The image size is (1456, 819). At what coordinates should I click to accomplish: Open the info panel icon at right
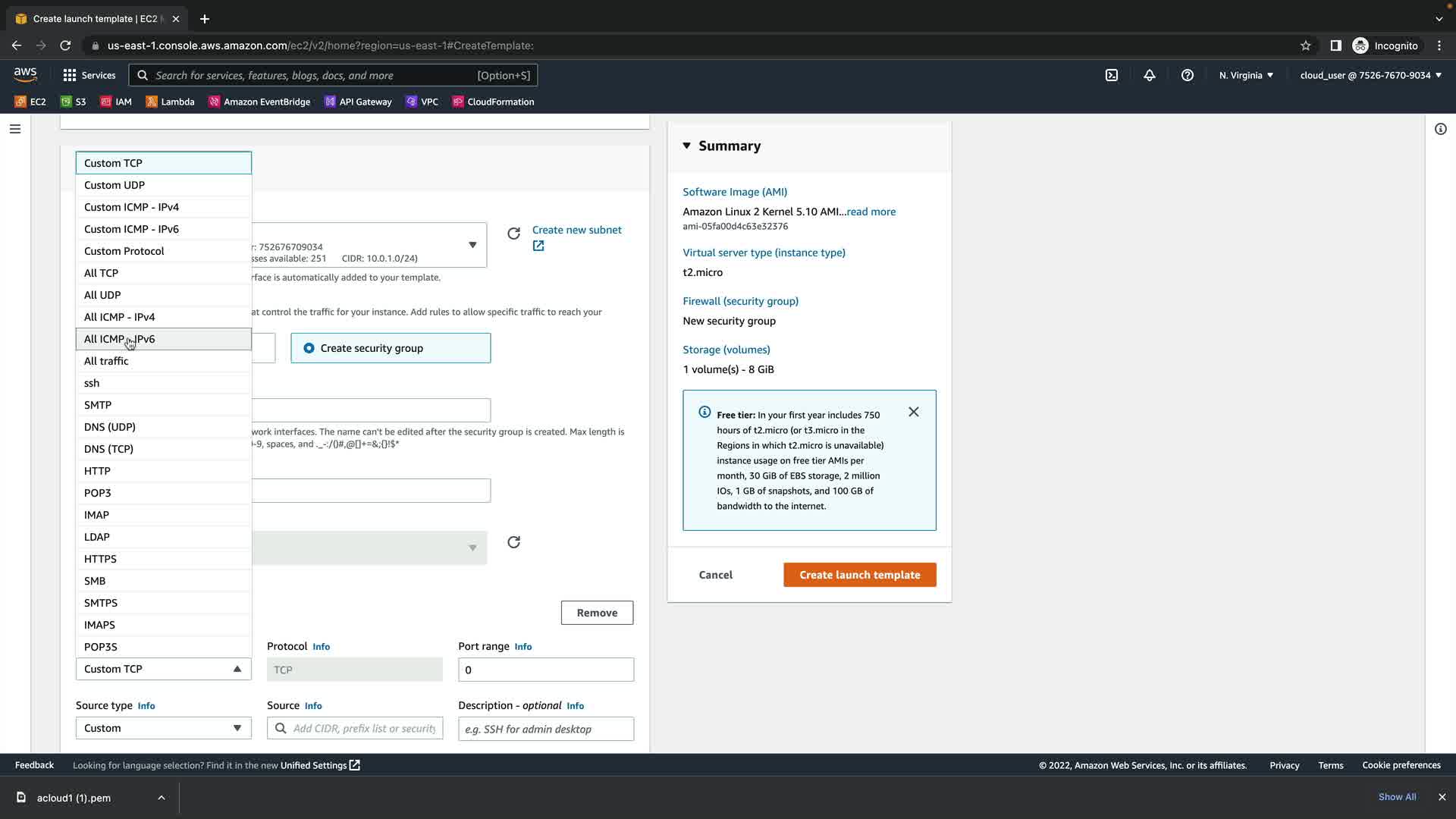pyautogui.click(x=1440, y=129)
